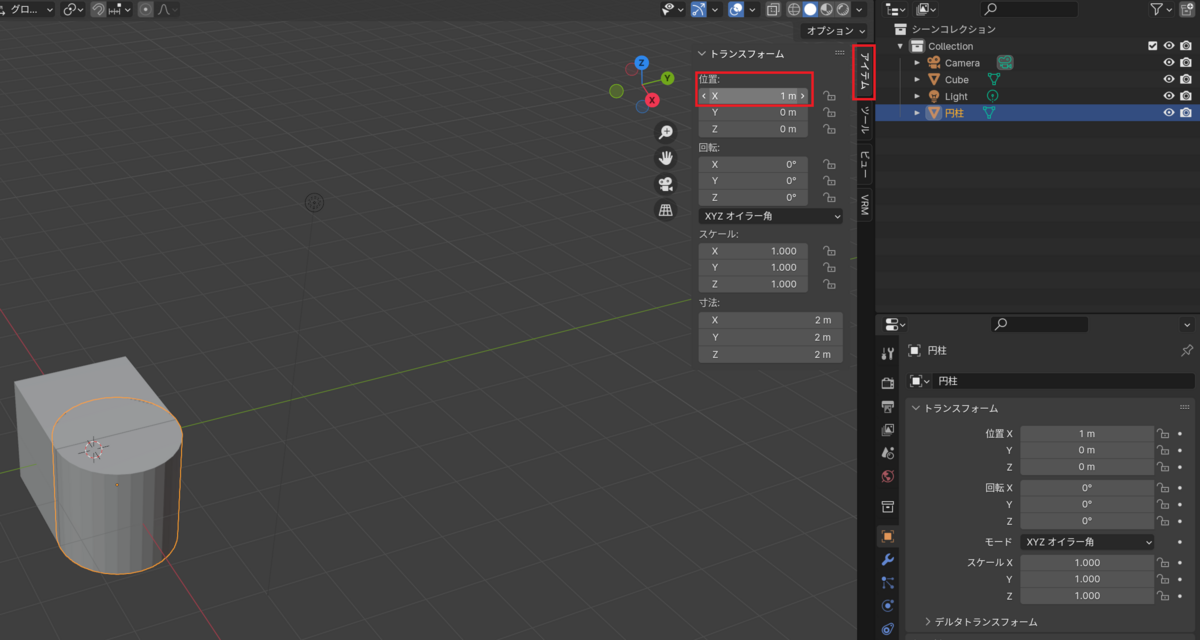This screenshot has width=1200, height=640.
Task: Lock position X in sidebar transform
Action: point(829,96)
